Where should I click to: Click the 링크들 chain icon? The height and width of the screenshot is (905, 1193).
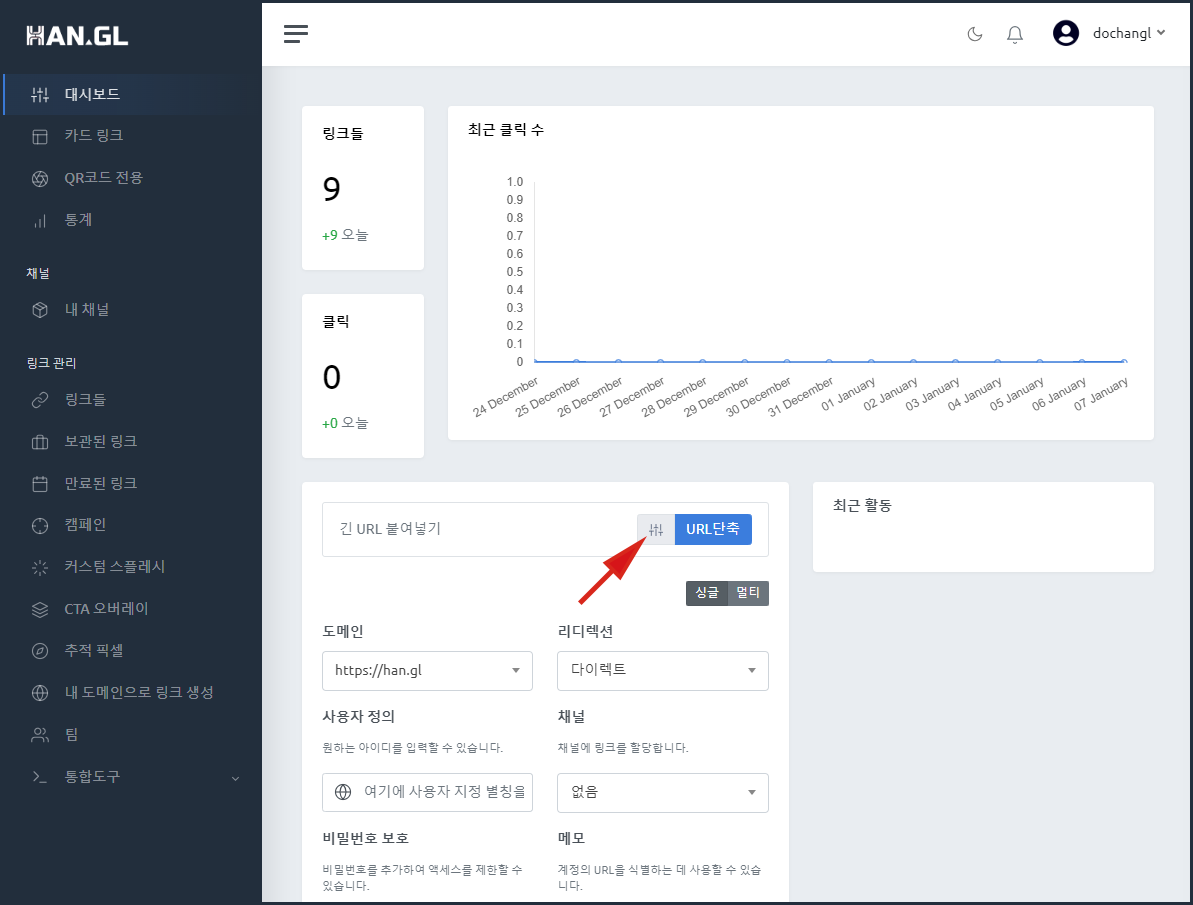click(40, 400)
